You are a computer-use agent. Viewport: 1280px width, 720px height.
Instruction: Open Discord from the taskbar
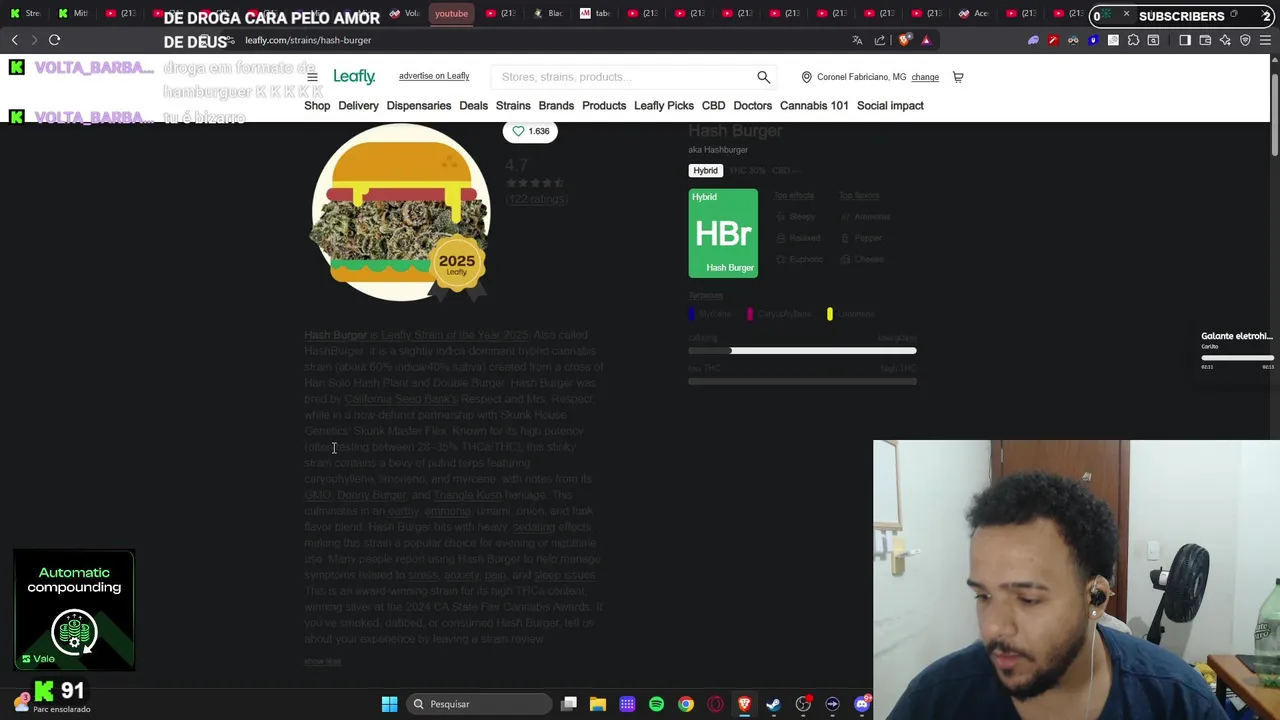[862, 704]
